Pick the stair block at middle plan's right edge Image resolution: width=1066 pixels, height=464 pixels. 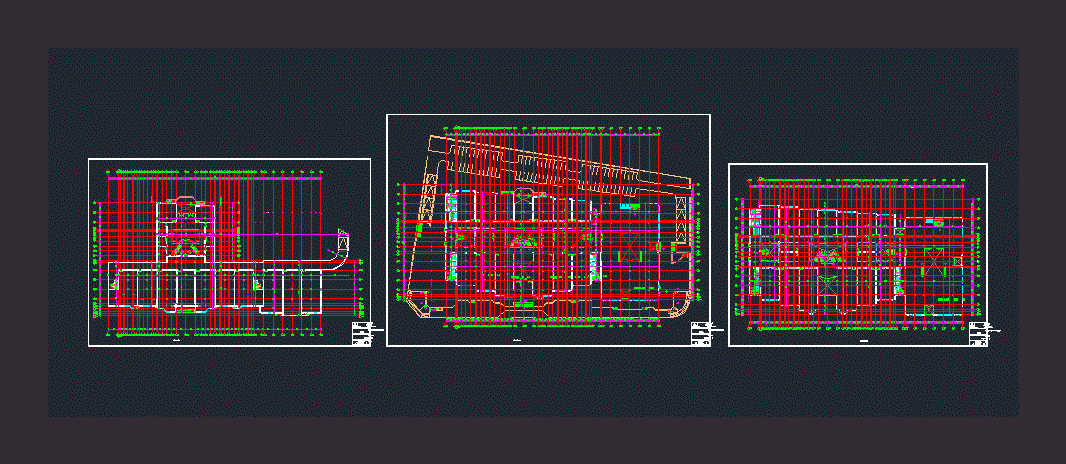tap(683, 218)
